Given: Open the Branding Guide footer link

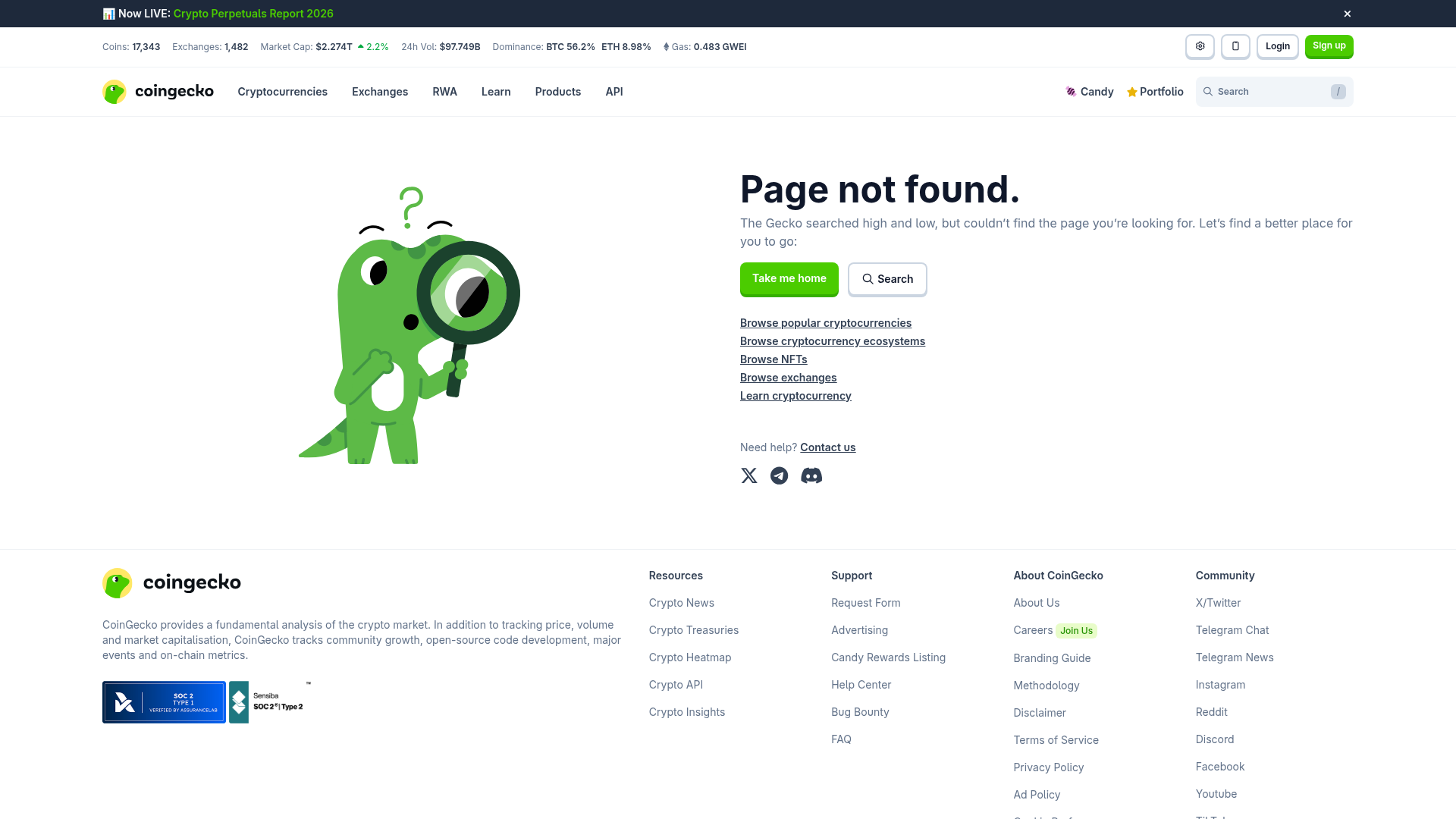Looking at the screenshot, I should coord(1053,658).
